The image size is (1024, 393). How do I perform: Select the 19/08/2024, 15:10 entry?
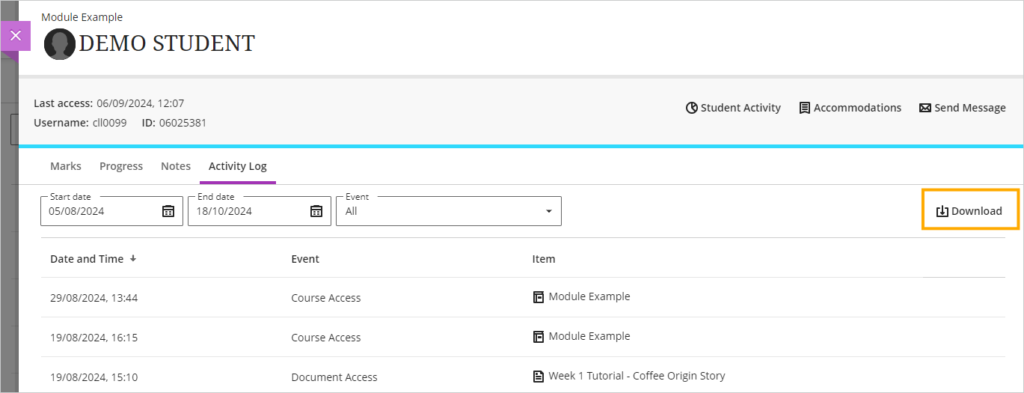click(522, 376)
